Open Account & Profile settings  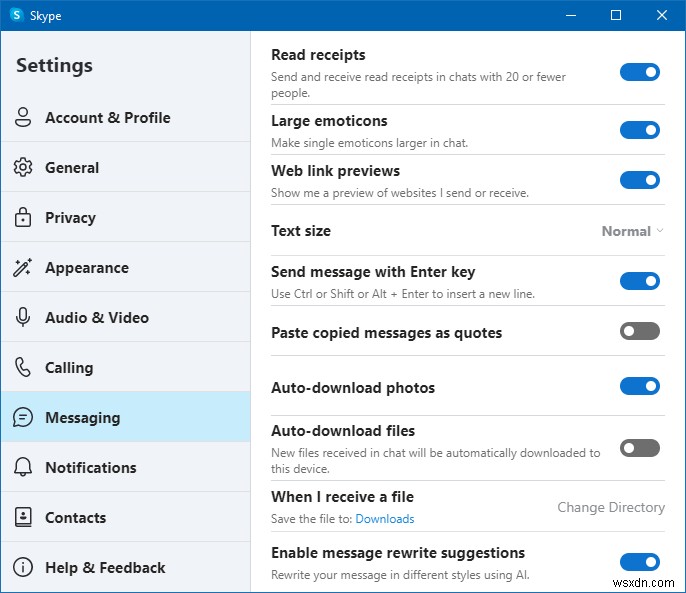point(126,117)
